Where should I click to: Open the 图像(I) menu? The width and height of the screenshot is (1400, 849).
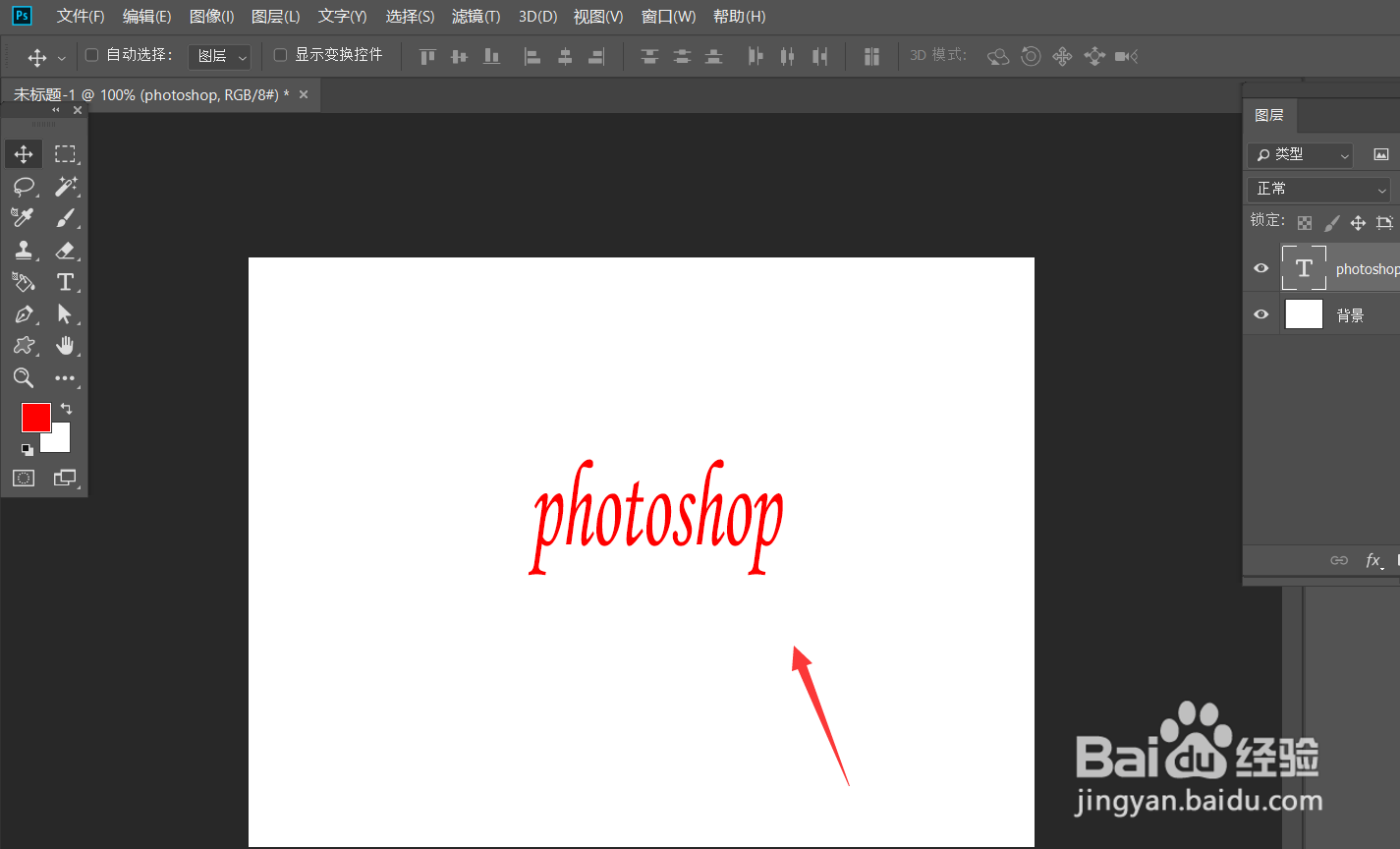tap(211, 17)
